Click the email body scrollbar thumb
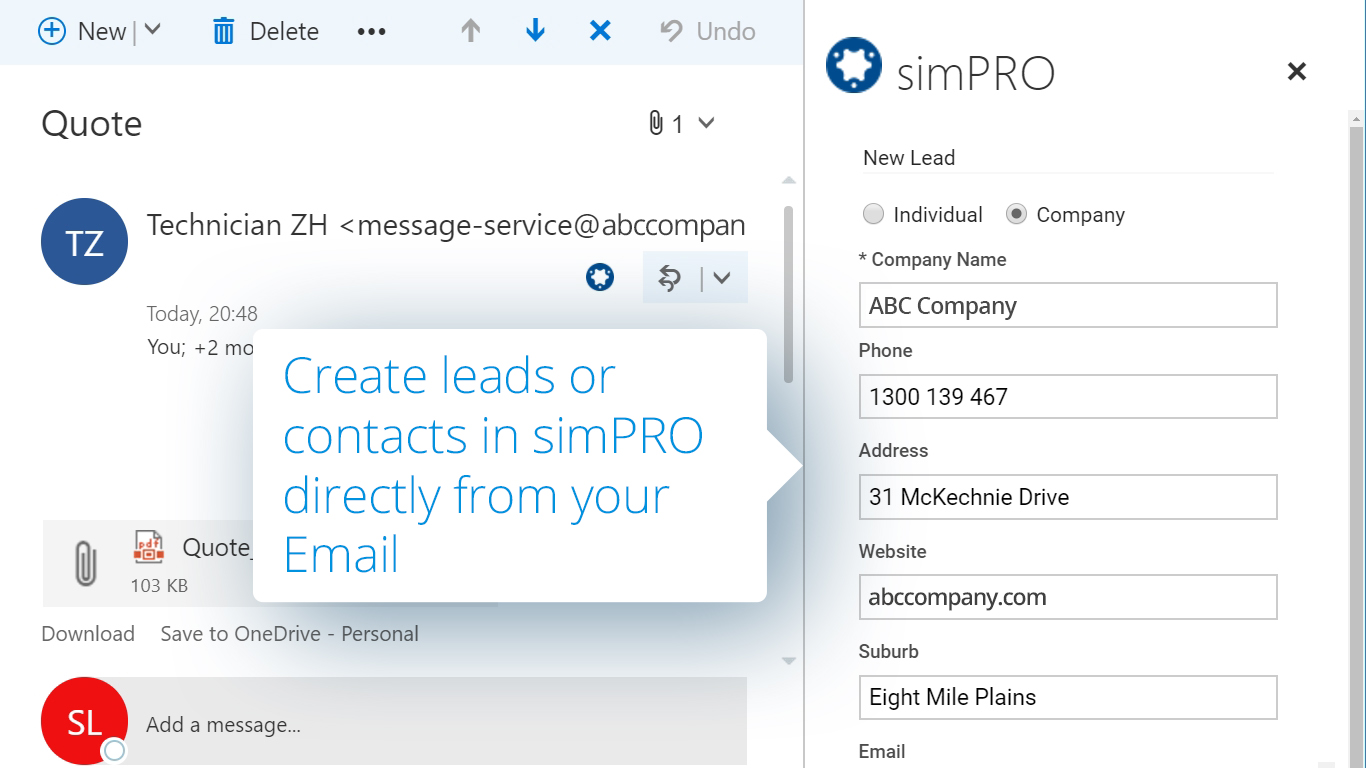Screen dimensions: 1366x768 789,294
